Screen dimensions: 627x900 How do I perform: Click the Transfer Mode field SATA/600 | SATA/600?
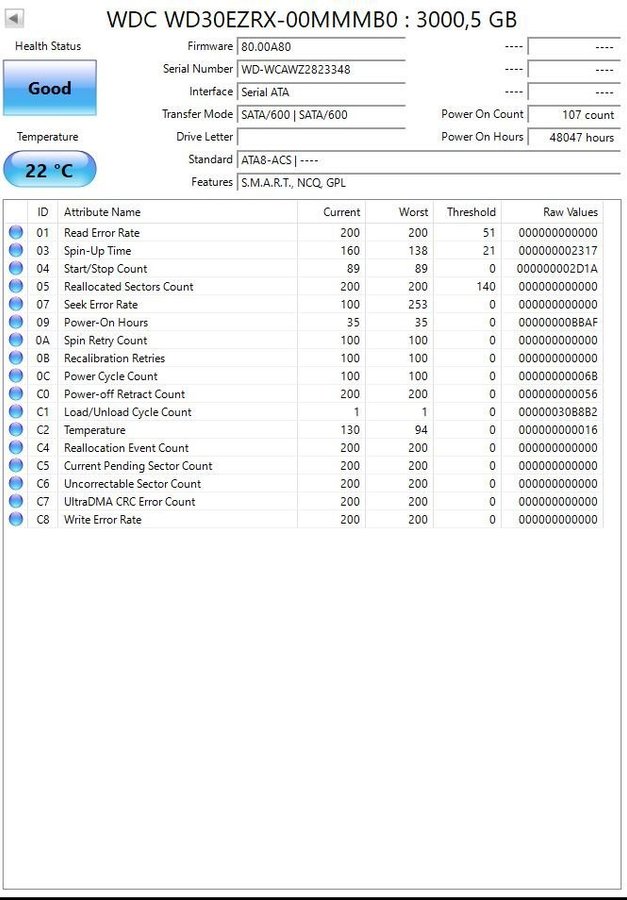321,114
